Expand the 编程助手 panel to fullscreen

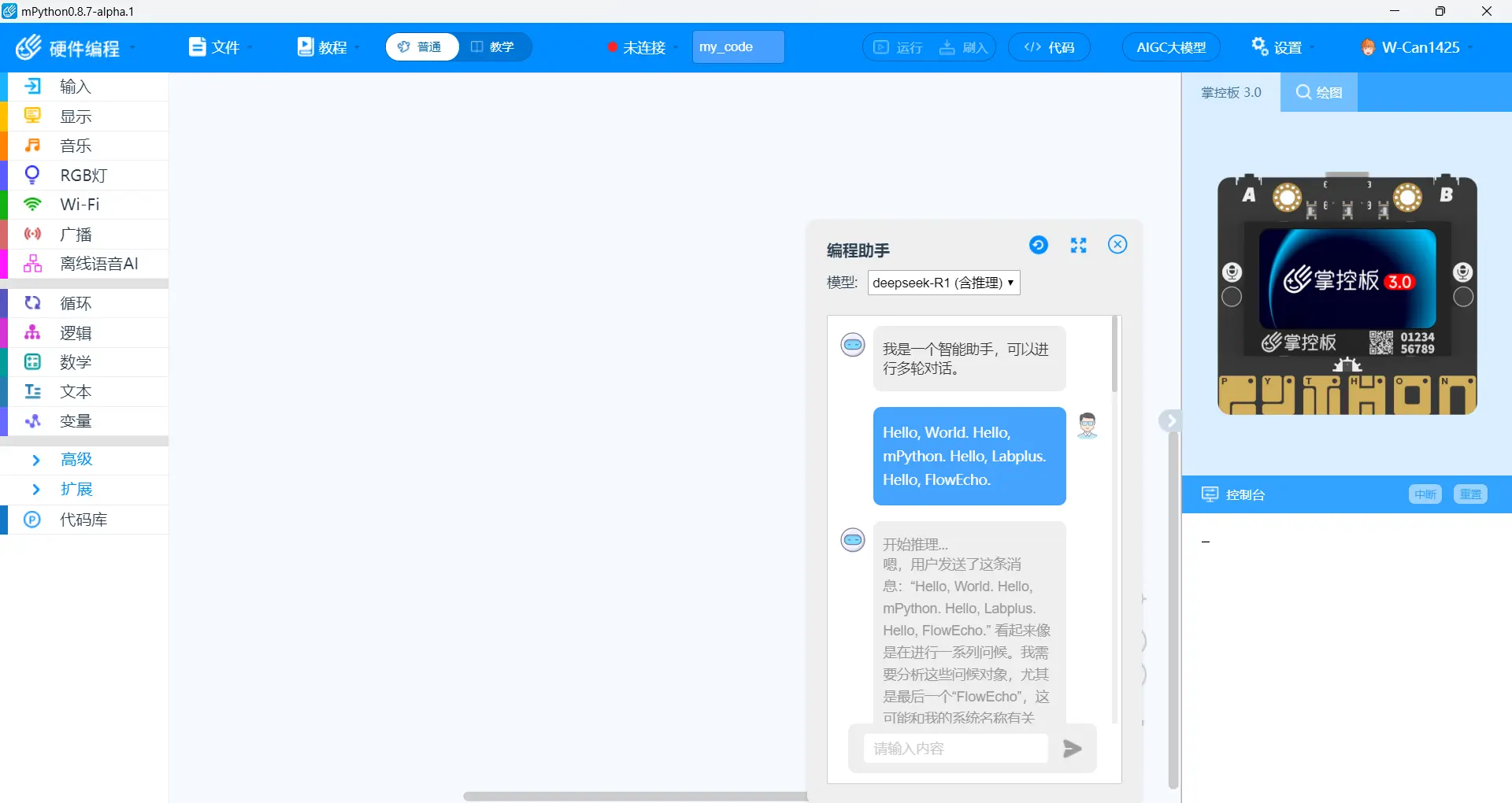pyautogui.click(x=1078, y=246)
